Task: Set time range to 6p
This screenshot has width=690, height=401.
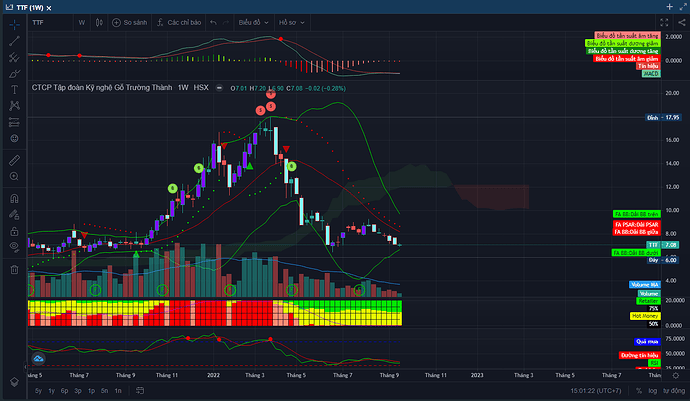Action: click(65, 390)
